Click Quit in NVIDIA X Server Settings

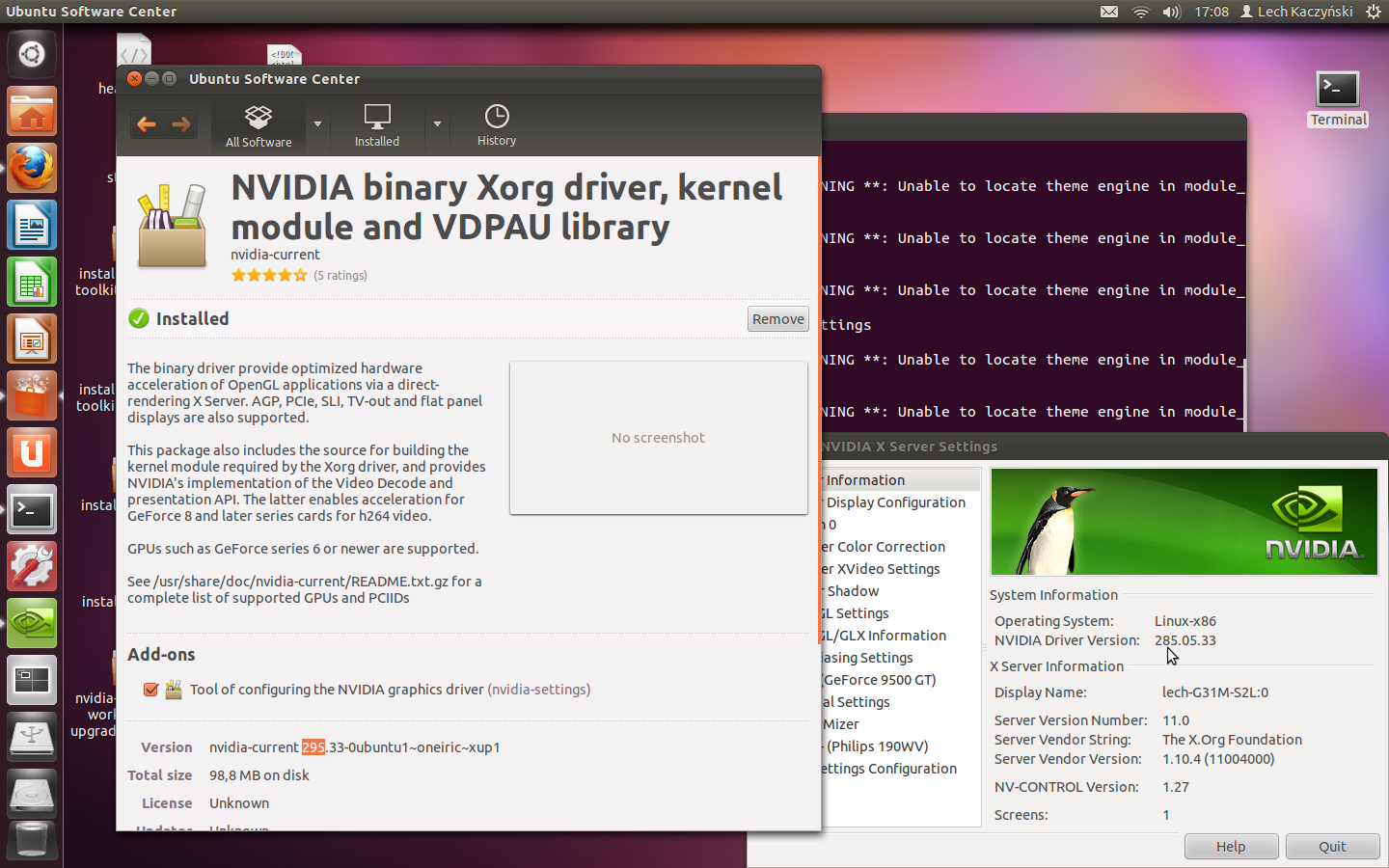coord(1332,847)
